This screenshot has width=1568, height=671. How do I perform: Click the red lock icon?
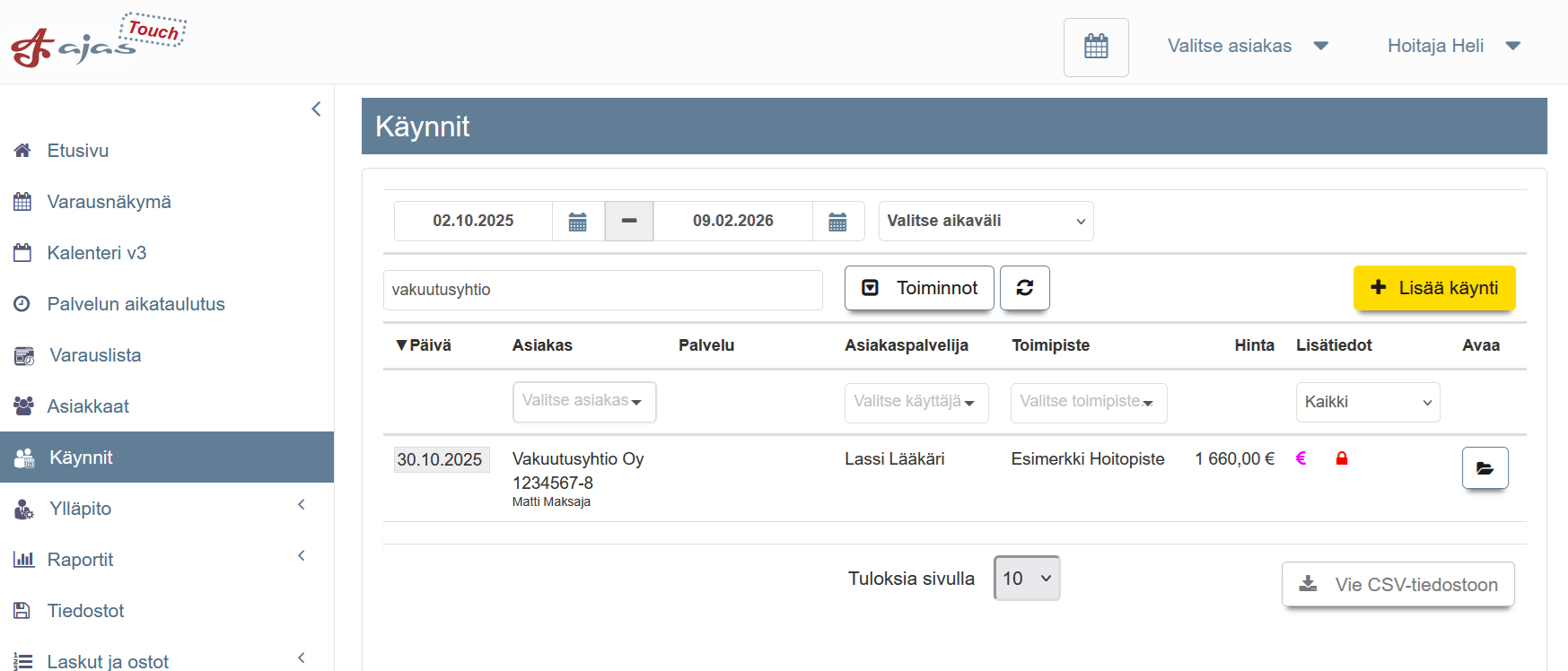(1342, 458)
